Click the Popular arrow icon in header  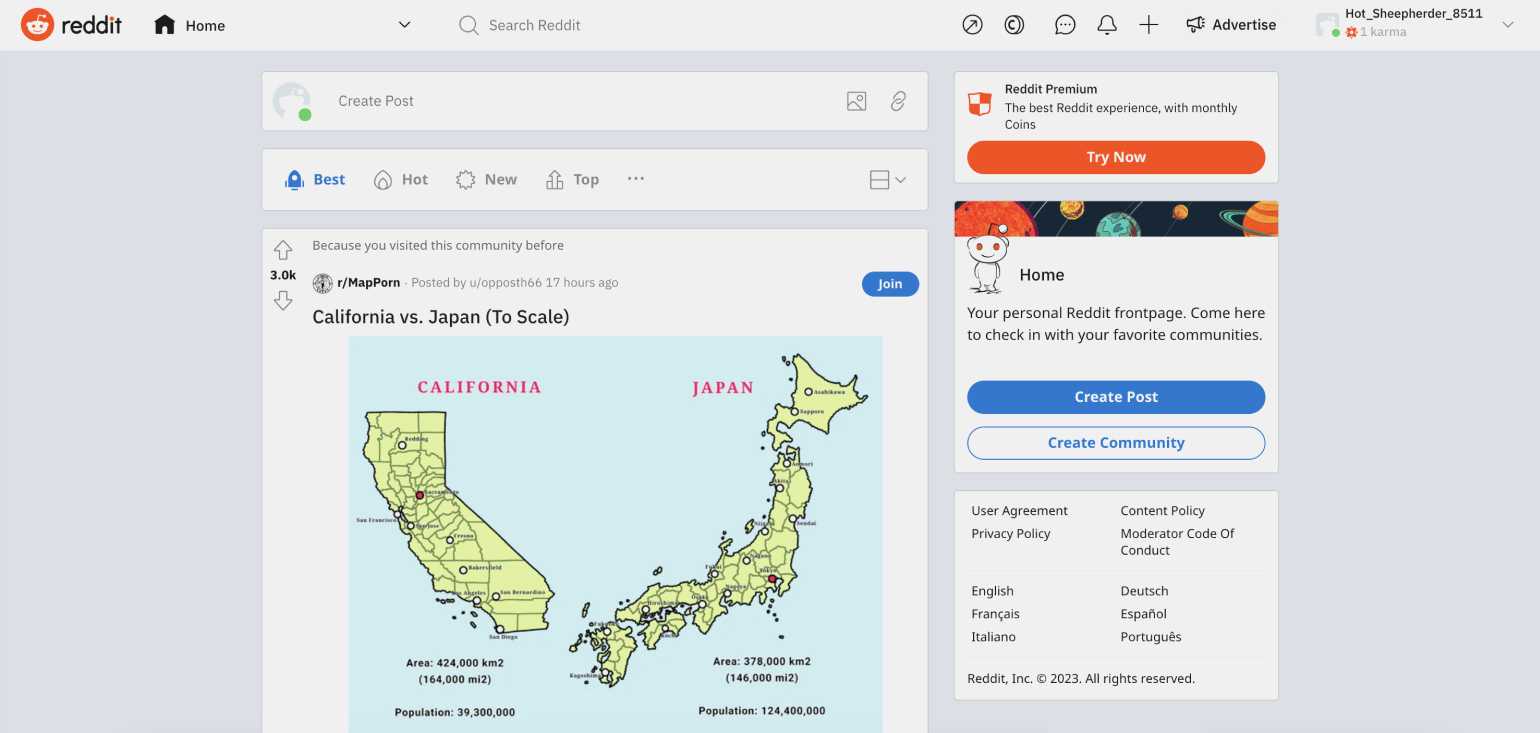[972, 25]
